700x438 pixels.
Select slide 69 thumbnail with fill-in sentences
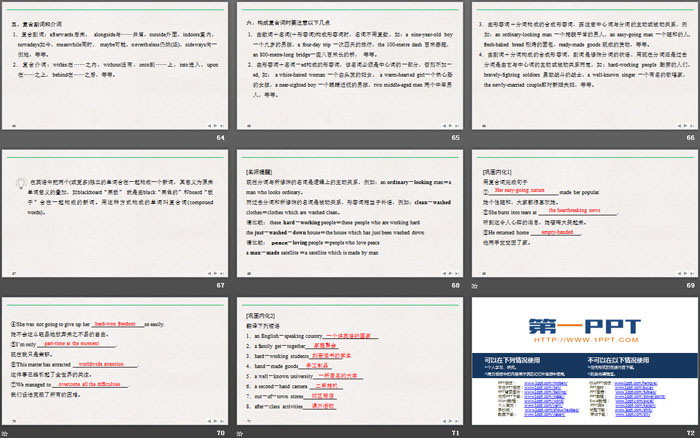(x=585, y=213)
